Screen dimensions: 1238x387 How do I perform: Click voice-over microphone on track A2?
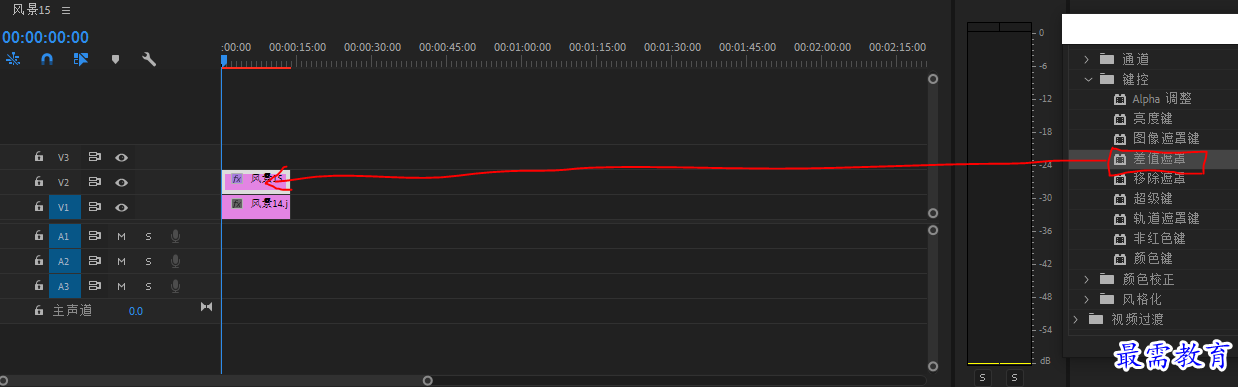175,261
